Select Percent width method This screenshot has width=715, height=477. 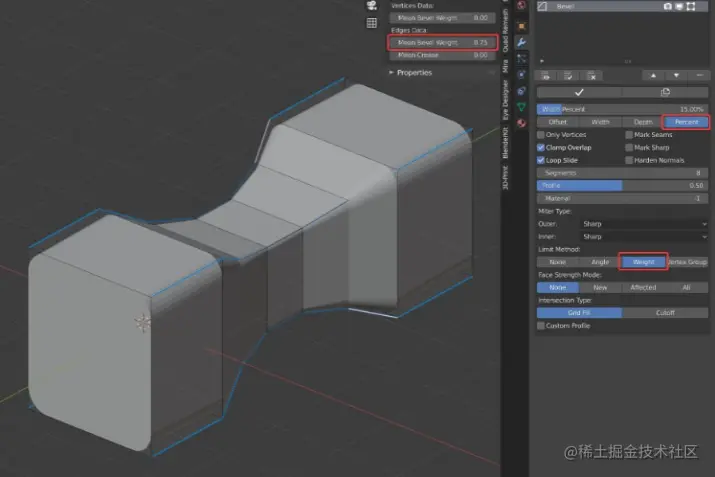(686, 122)
